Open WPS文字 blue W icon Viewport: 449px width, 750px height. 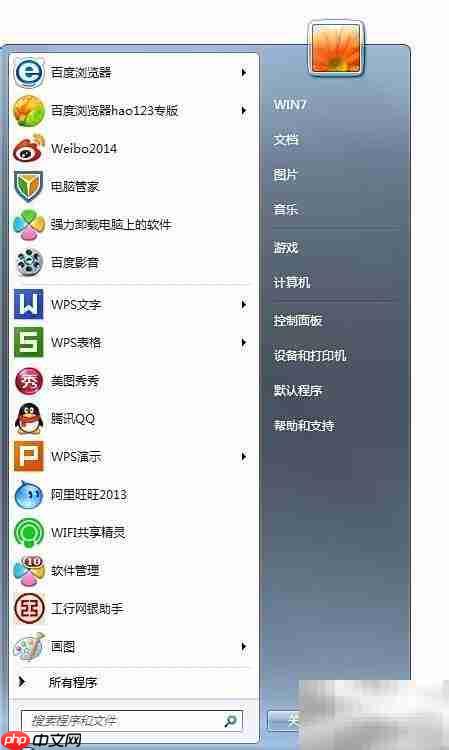coord(29,304)
